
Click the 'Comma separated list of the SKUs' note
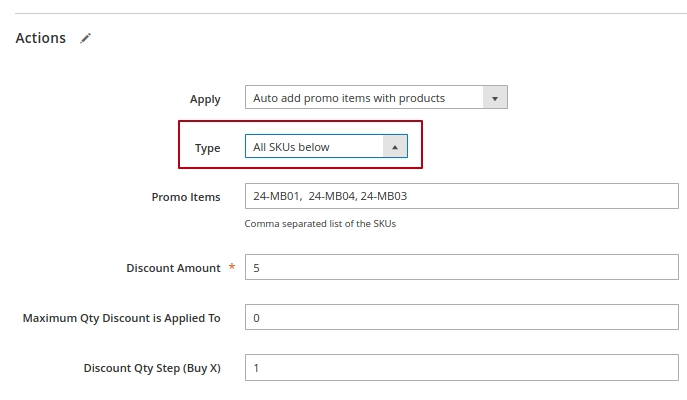click(320, 224)
